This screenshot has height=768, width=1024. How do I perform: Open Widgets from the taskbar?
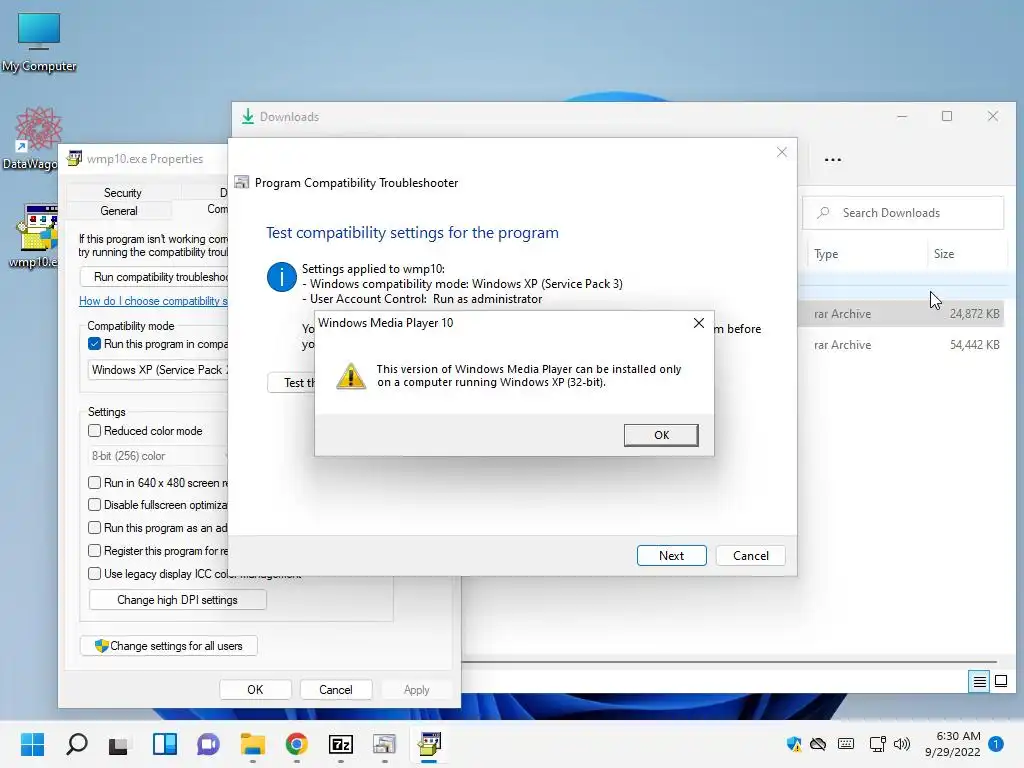point(165,744)
